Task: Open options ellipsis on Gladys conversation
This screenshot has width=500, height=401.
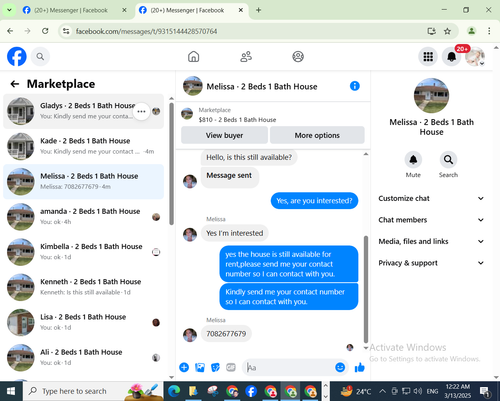Action: click(x=141, y=111)
